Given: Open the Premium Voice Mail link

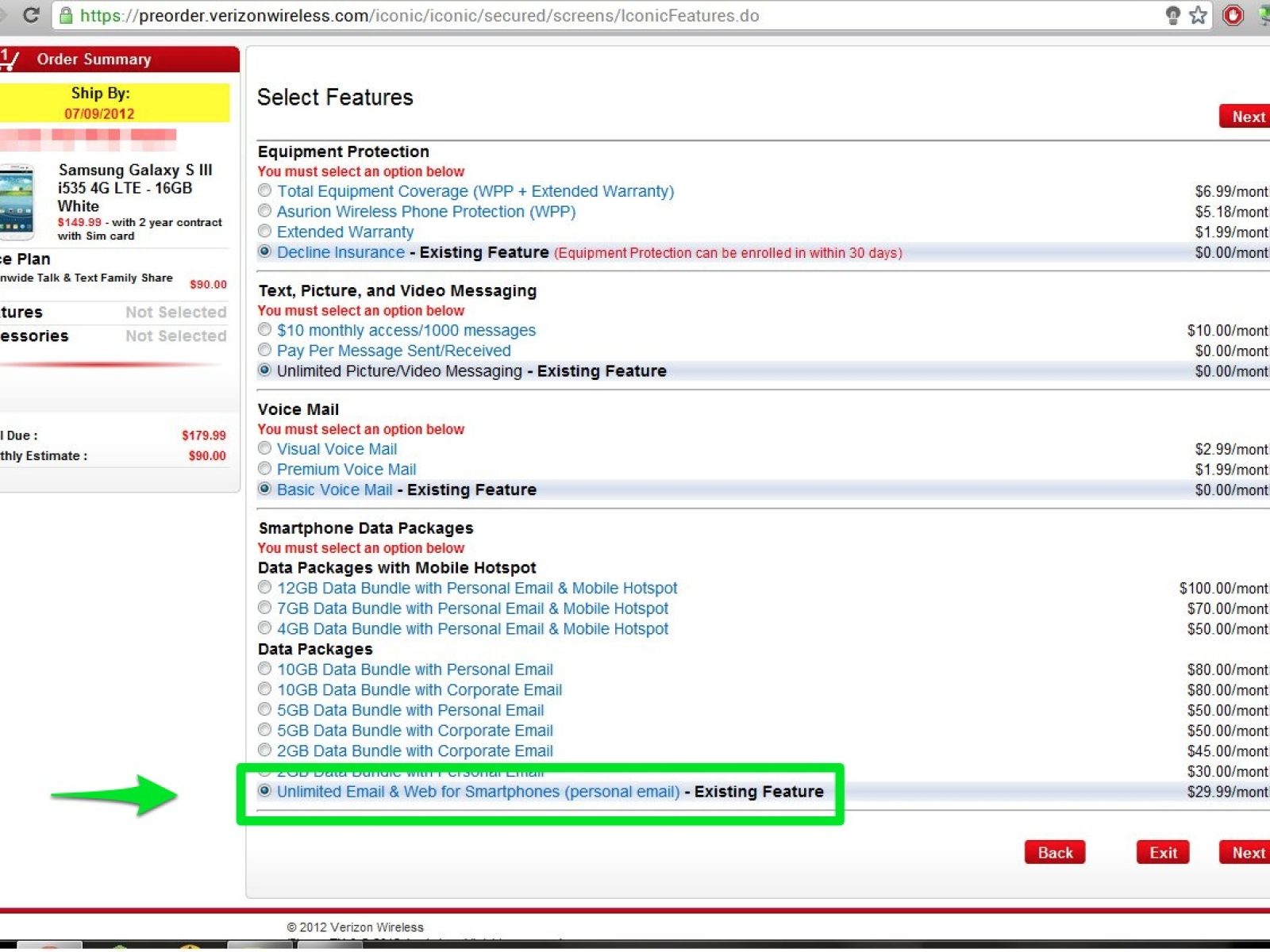Looking at the screenshot, I should click(x=346, y=470).
